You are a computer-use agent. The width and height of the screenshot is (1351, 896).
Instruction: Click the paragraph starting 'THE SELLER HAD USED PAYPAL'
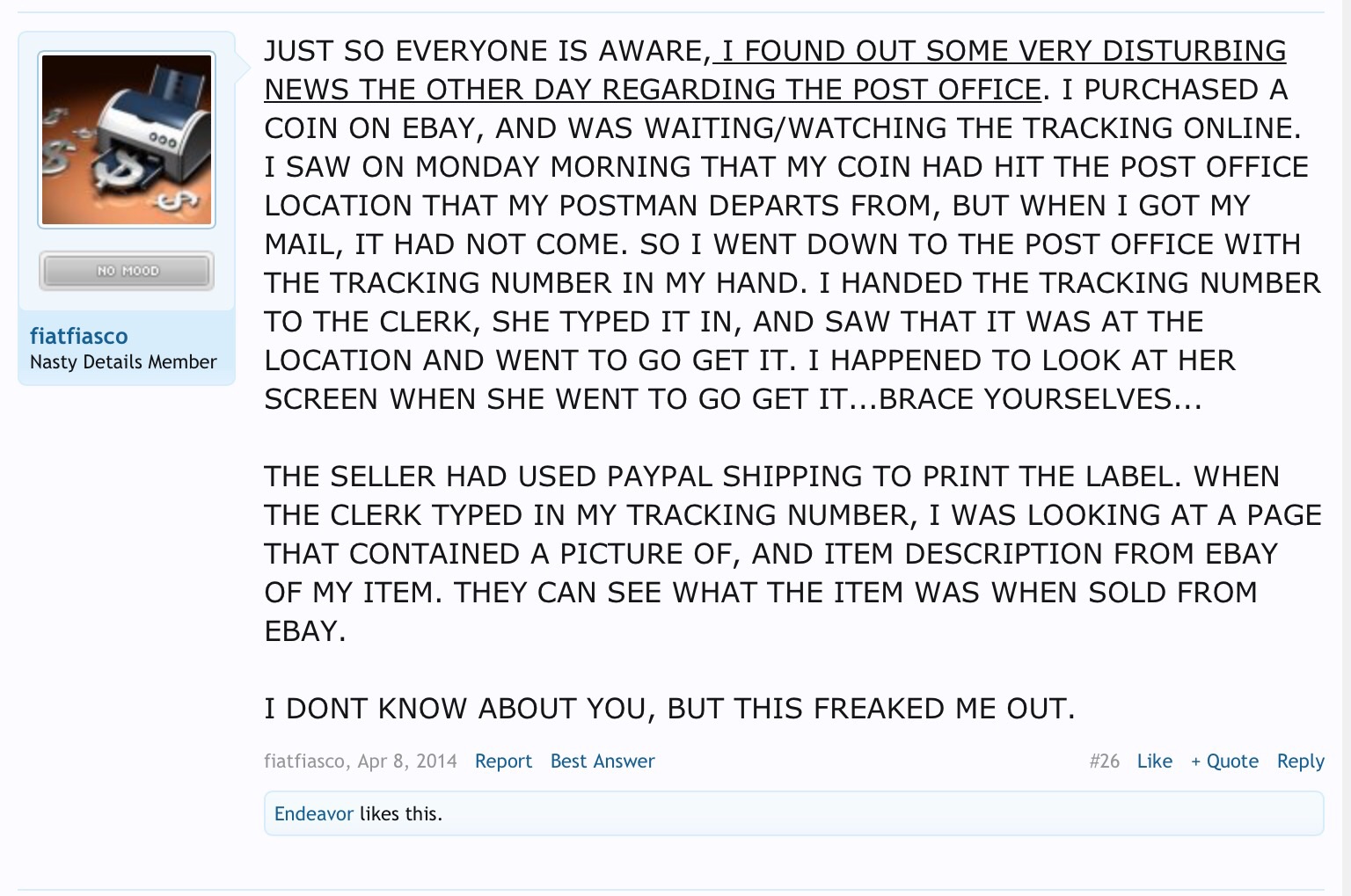point(792,553)
